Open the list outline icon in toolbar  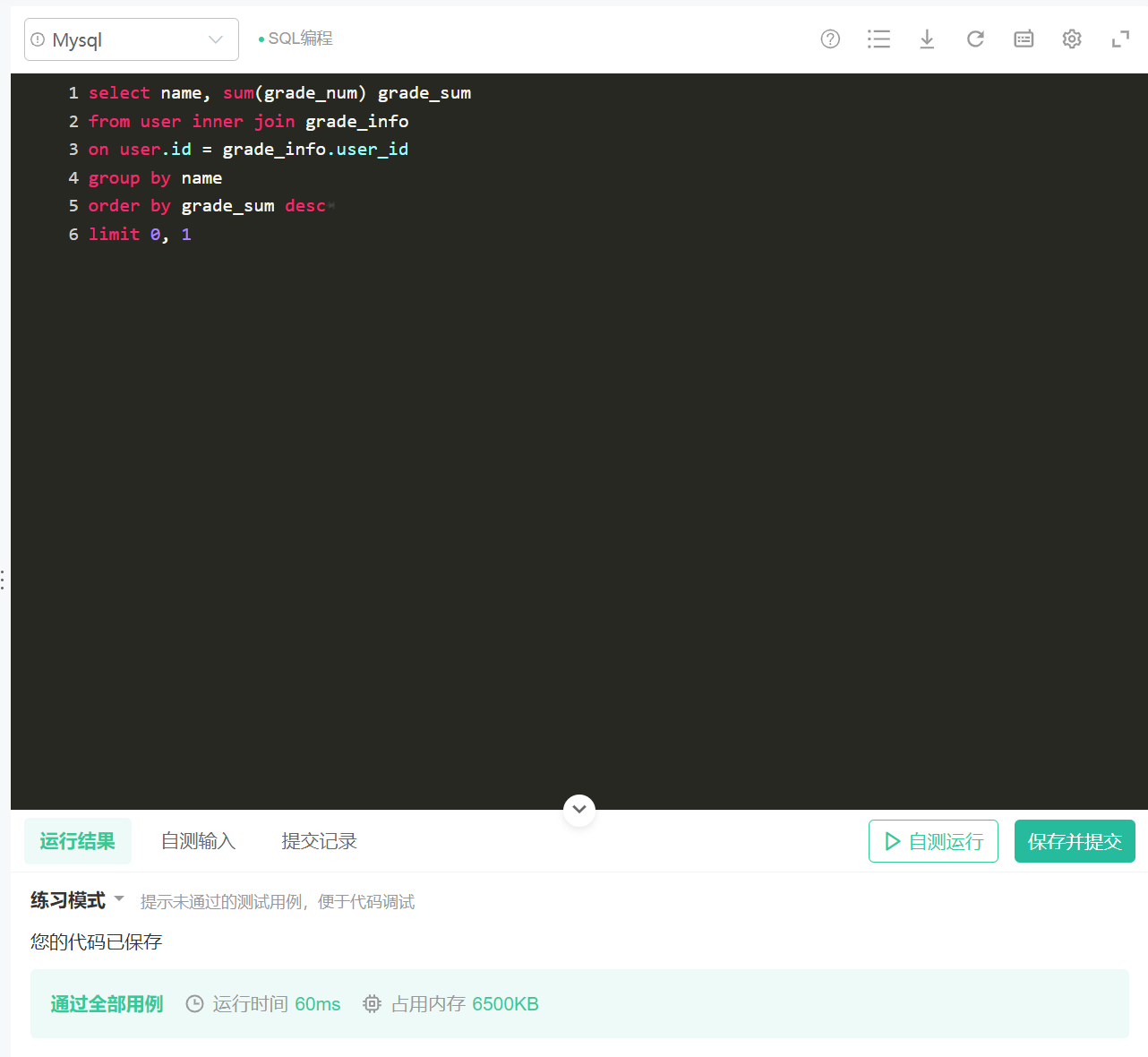[878, 39]
